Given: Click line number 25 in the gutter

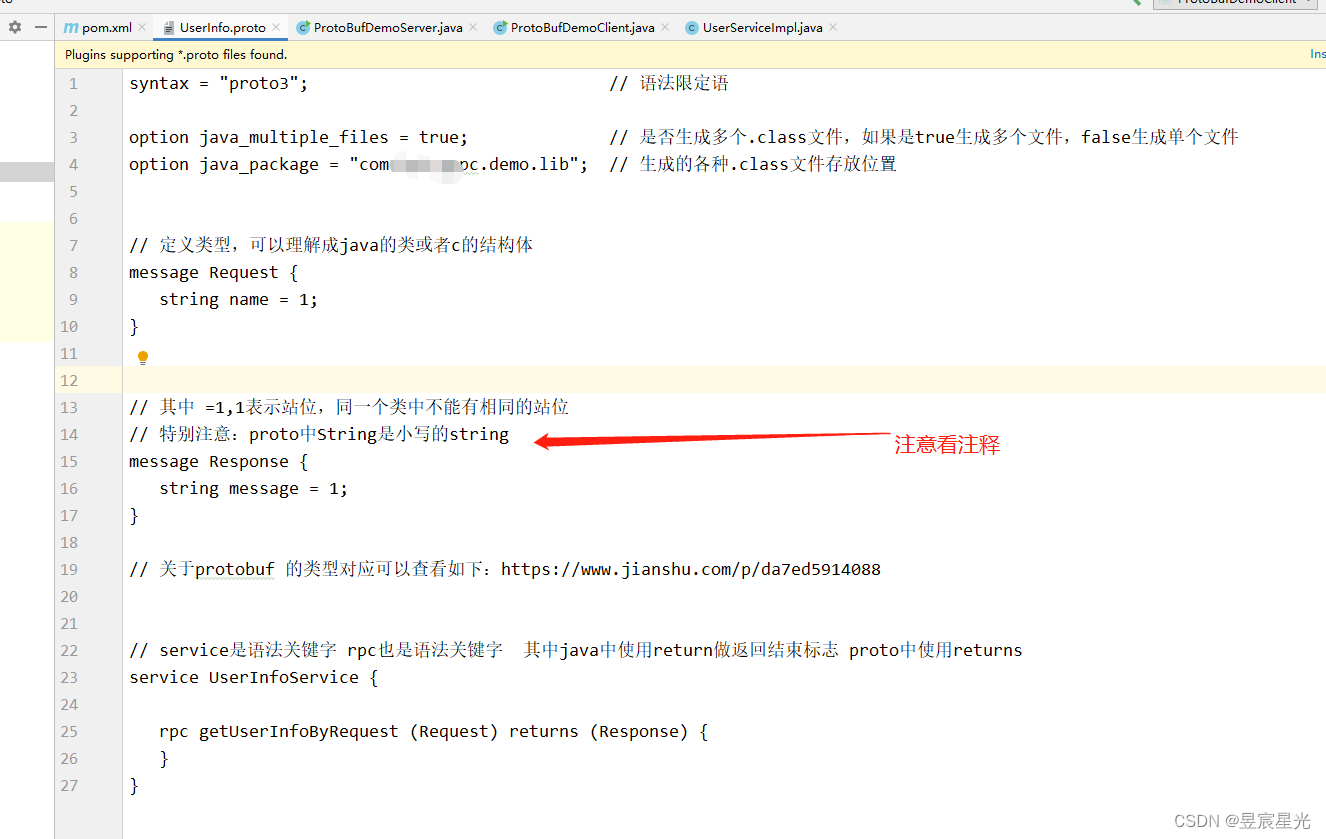Looking at the screenshot, I should point(68,731).
